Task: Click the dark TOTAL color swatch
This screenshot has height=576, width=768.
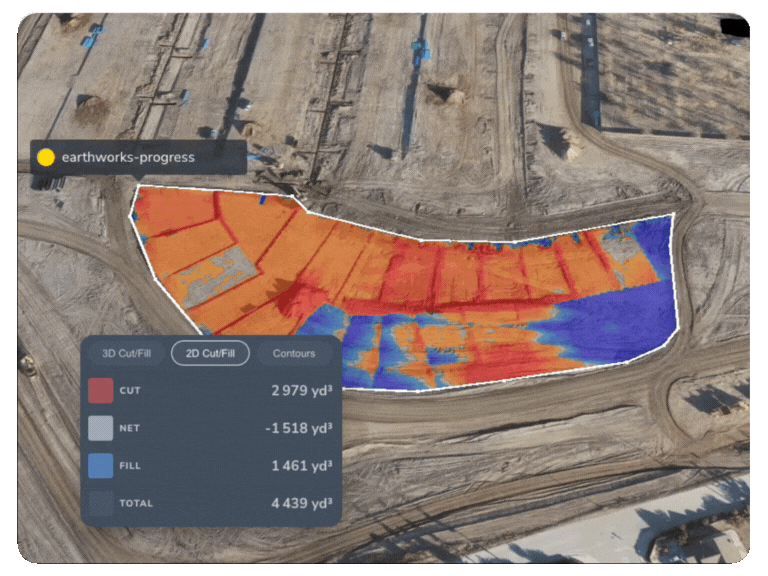Action: [x=100, y=503]
